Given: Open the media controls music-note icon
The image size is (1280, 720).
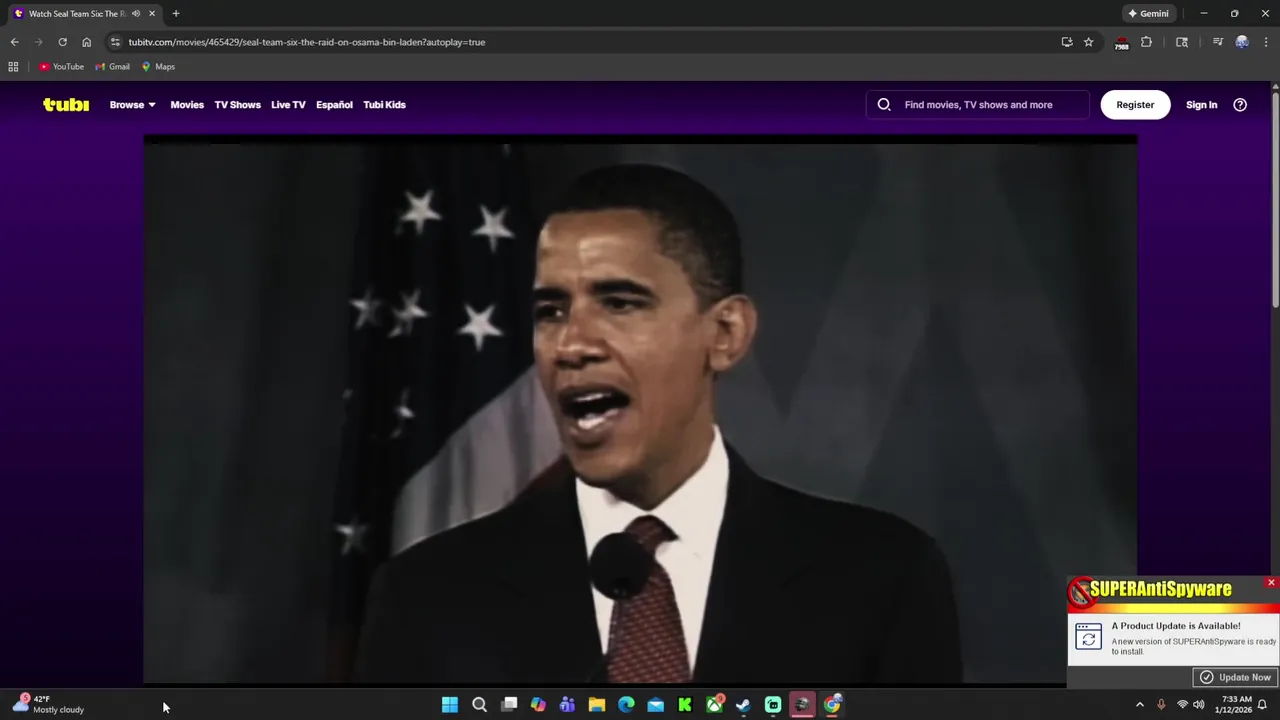Looking at the screenshot, I should coord(1217,42).
